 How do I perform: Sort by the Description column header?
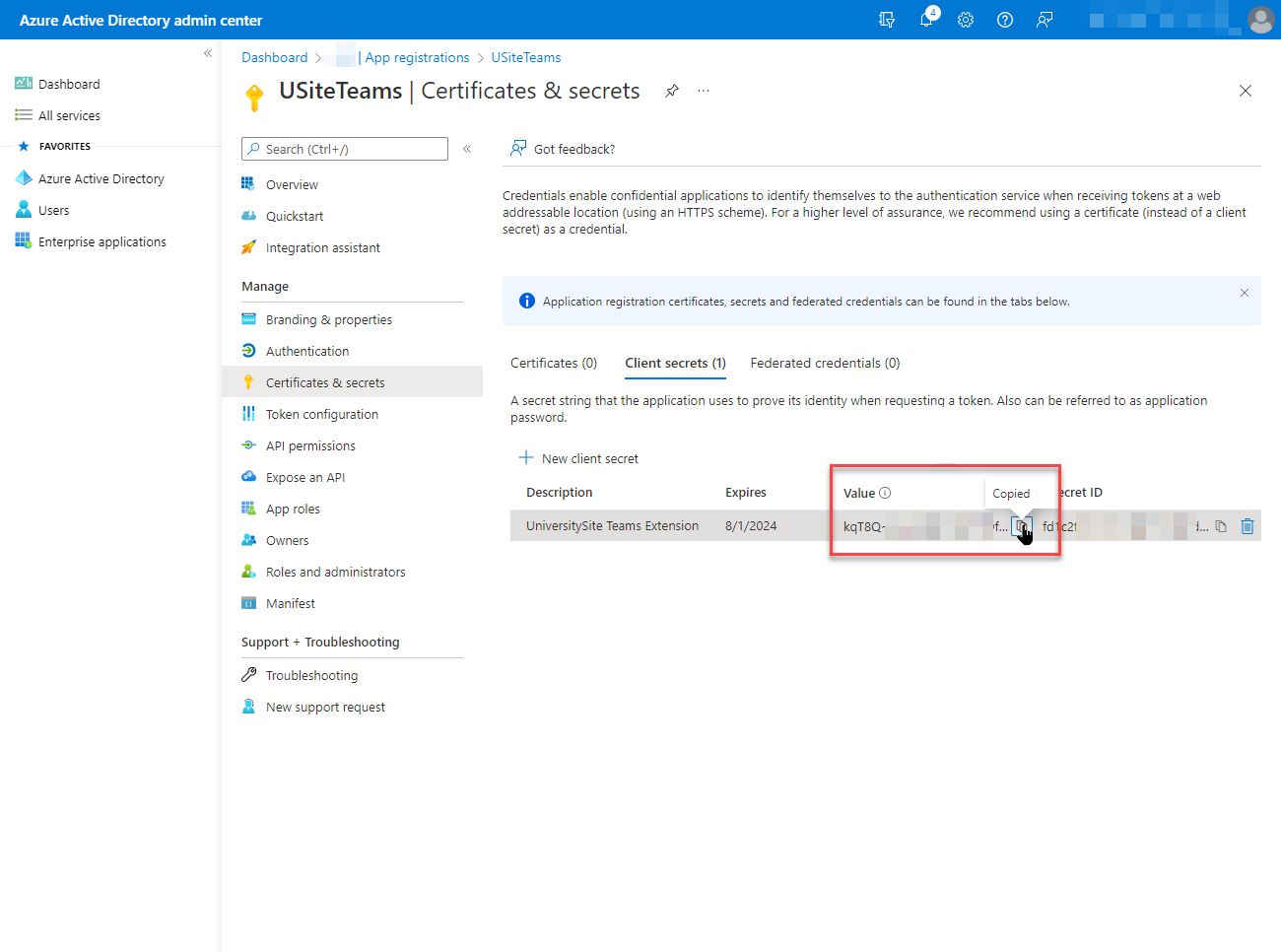[560, 492]
